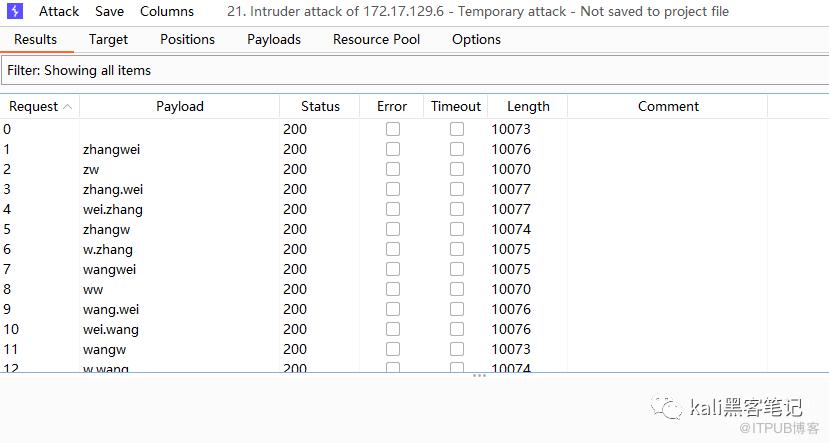Toggle Error checkbox for zhangwei row
This screenshot has width=829, height=443.
[x=393, y=149]
